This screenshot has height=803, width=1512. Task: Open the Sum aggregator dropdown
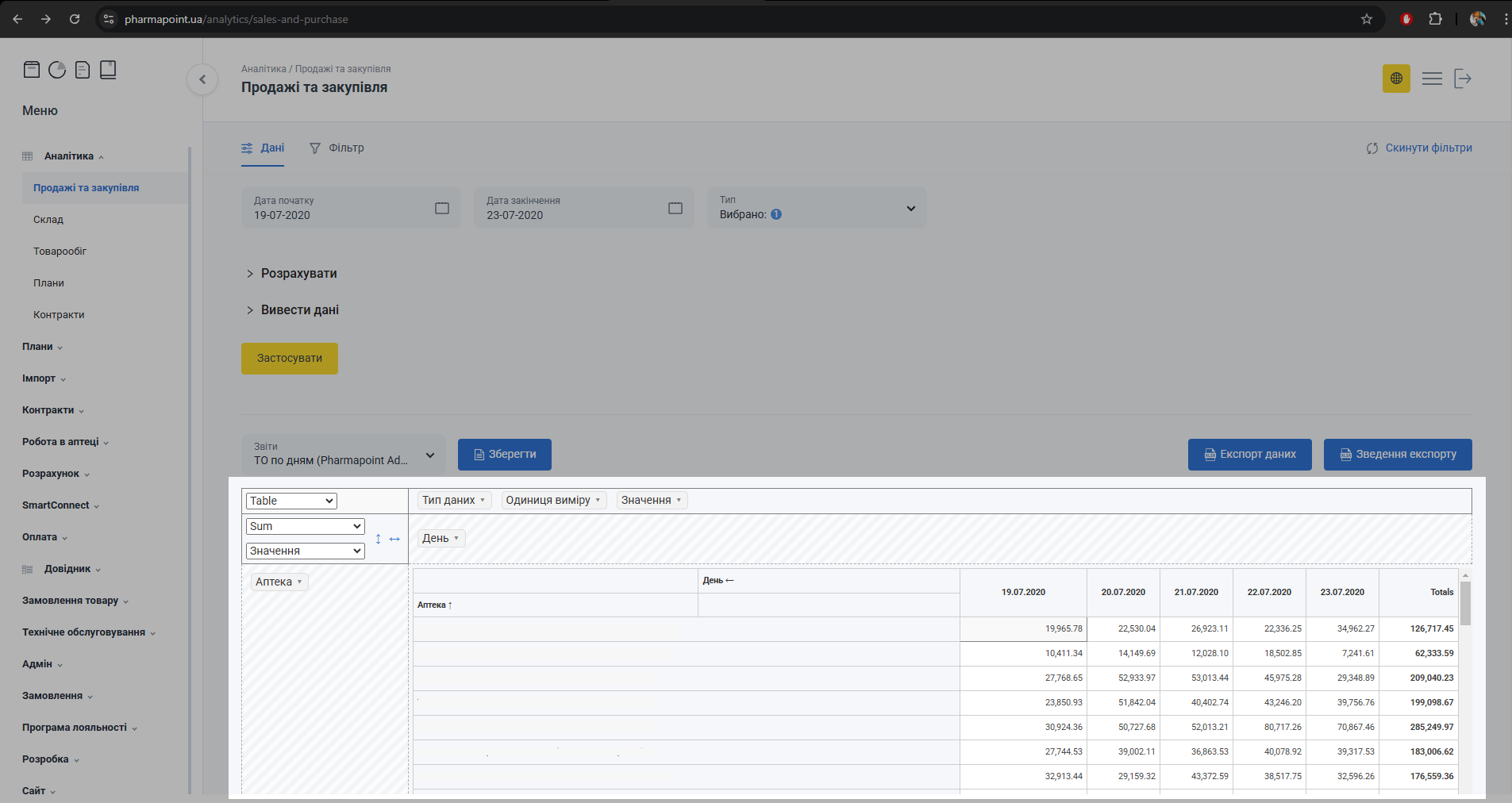click(x=305, y=526)
